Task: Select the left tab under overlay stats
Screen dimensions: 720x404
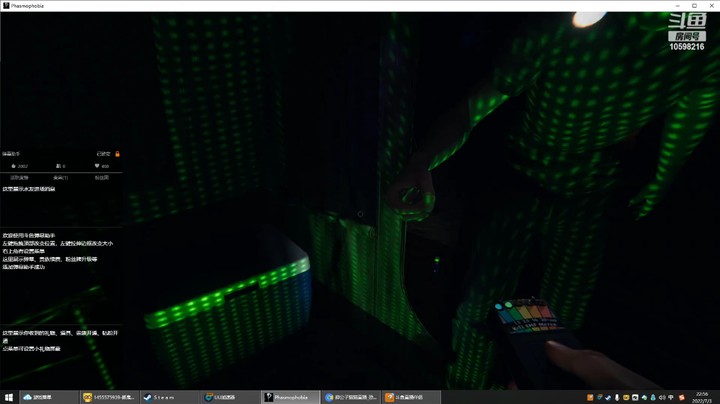Action: [x=19, y=178]
